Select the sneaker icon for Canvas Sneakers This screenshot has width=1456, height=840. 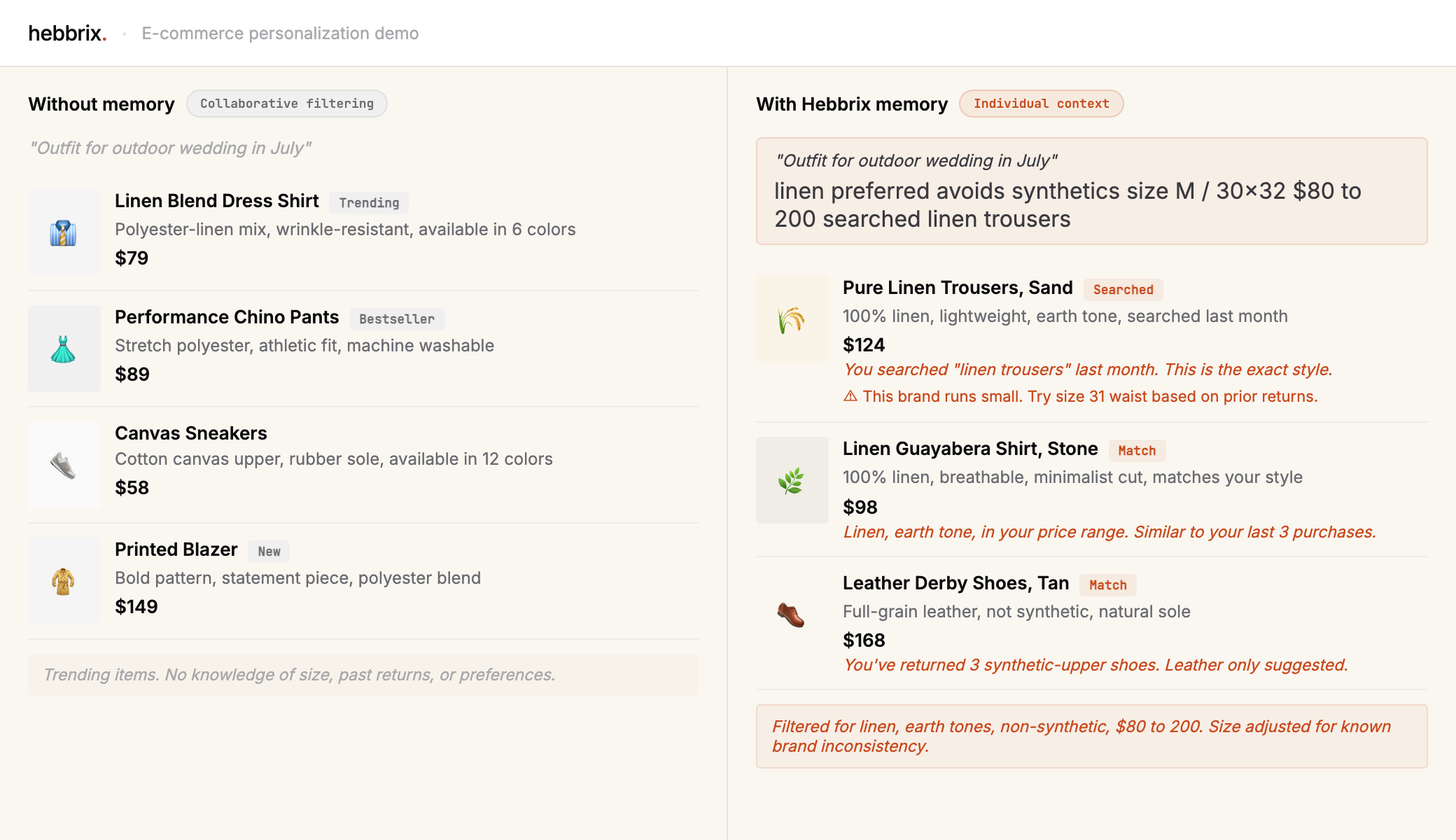[x=64, y=465]
